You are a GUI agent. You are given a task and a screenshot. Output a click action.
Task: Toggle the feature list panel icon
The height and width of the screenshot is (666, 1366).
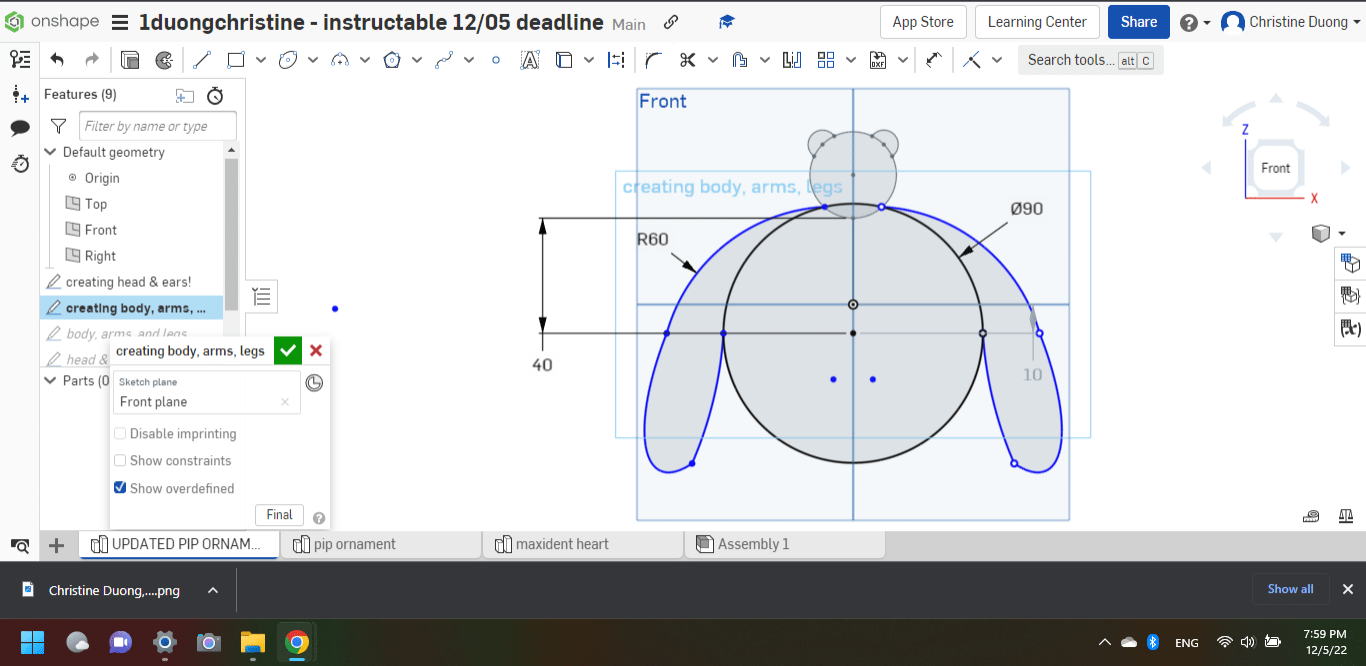coord(20,60)
